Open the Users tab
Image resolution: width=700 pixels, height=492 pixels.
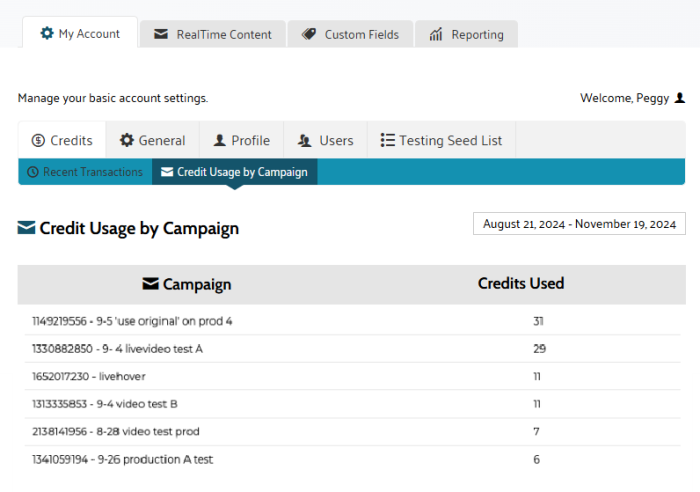pyautogui.click(x=325, y=141)
